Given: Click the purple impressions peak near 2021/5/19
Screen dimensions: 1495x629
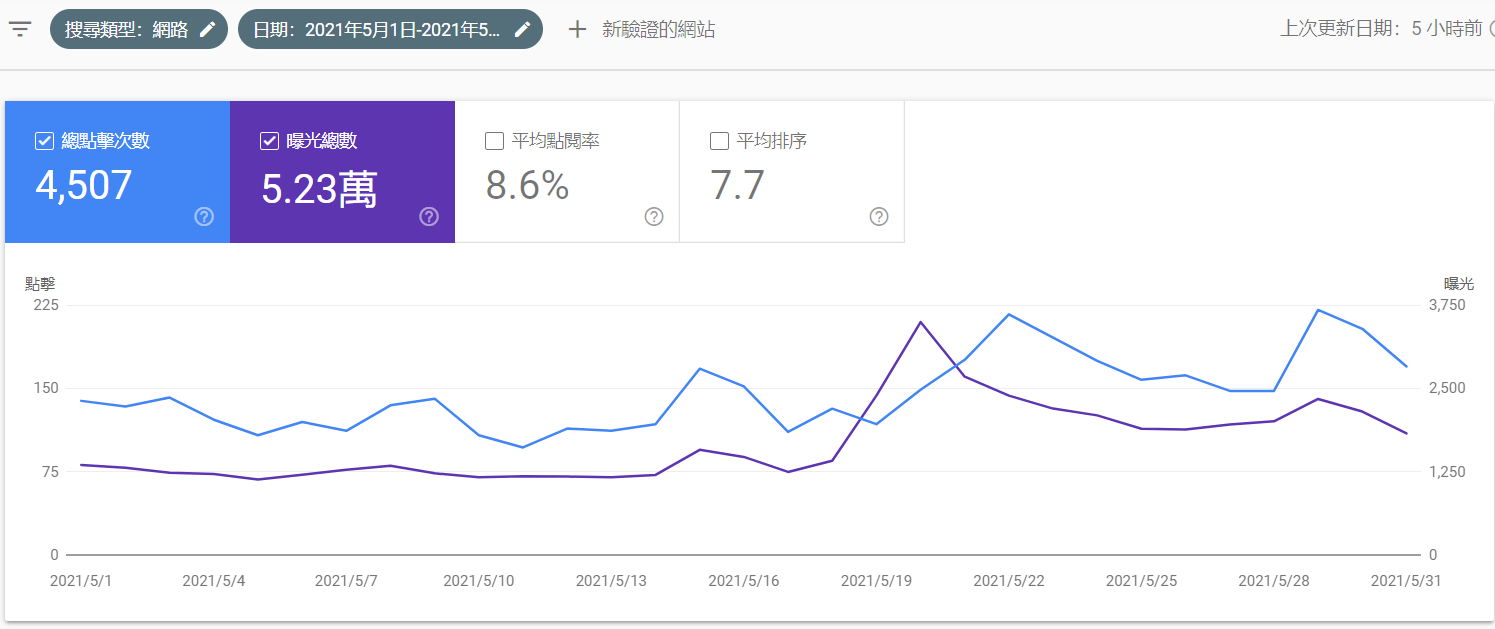Looking at the screenshot, I should (920, 322).
